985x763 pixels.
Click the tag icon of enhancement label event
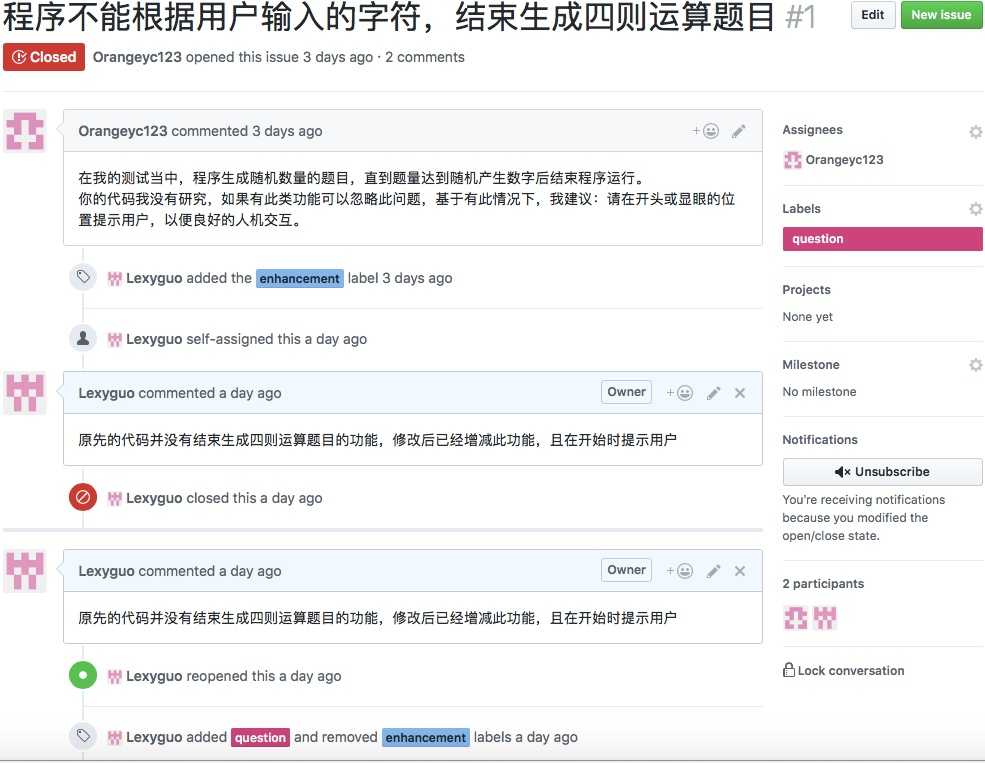[x=83, y=276]
